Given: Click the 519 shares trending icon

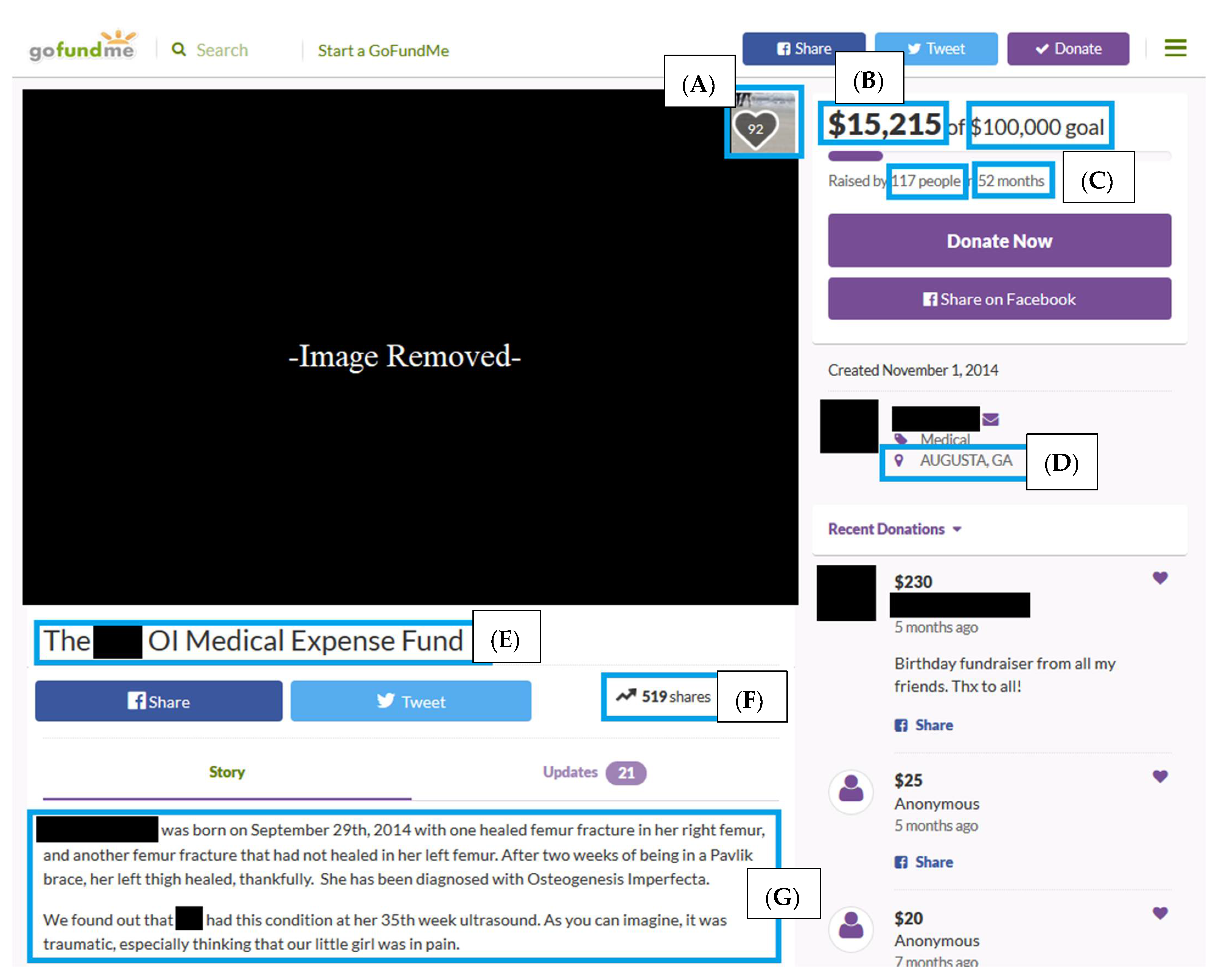Looking at the screenshot, I should (x=626, y=696).
